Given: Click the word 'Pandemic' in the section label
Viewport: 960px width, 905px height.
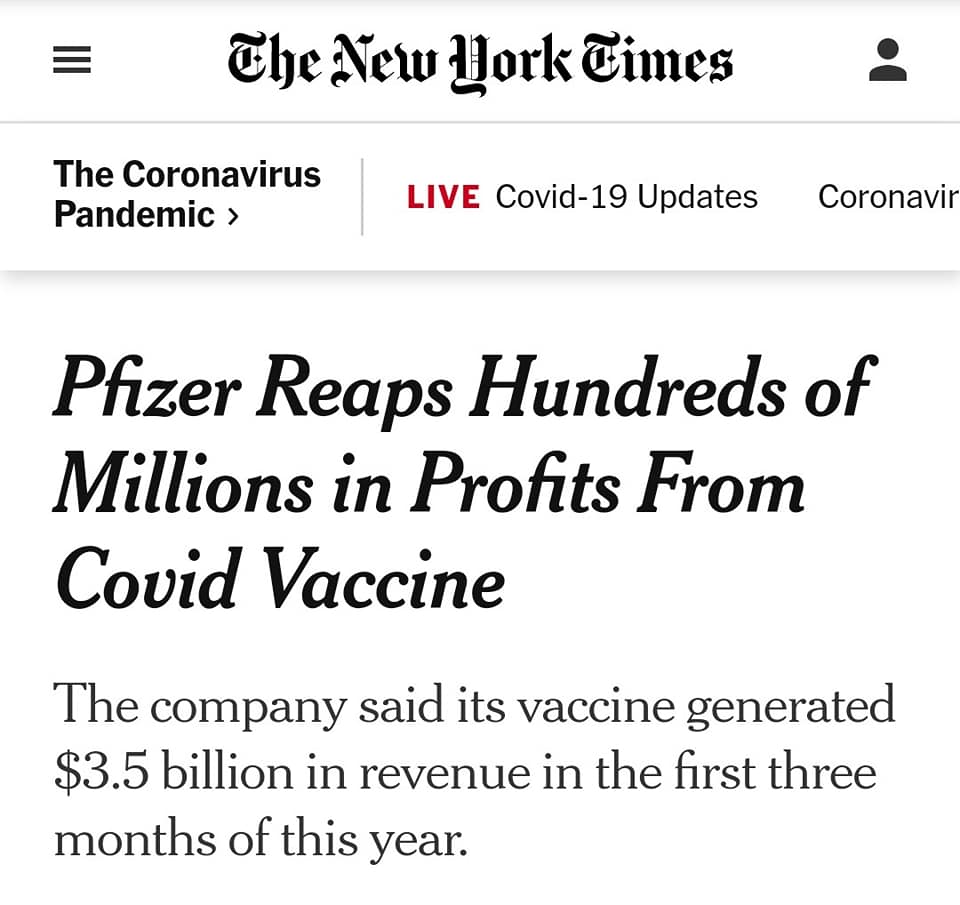Looking at the screenshot, I should [134, 215].
